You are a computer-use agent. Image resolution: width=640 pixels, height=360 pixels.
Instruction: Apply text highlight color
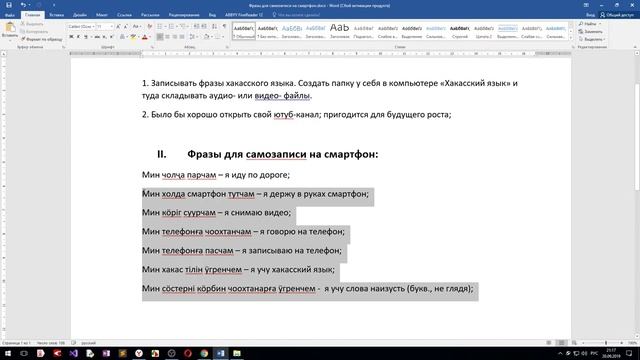pos(133,37)
